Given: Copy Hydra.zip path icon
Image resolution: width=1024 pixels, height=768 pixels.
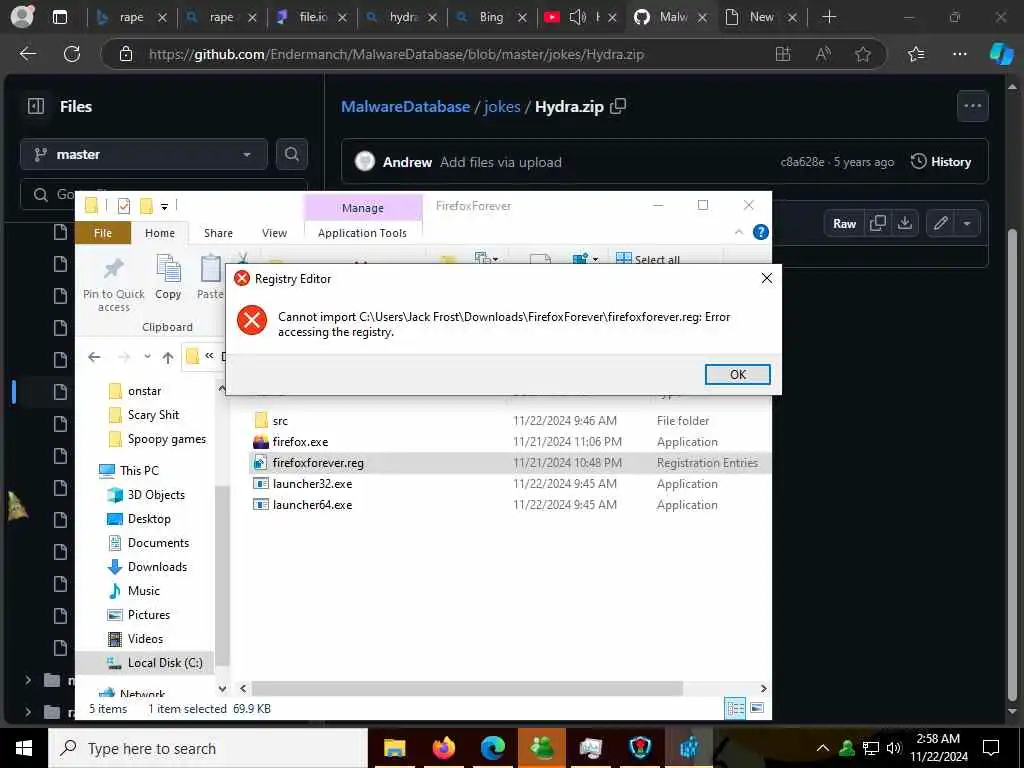Looking at the screenshot, I should click(617, 106).
